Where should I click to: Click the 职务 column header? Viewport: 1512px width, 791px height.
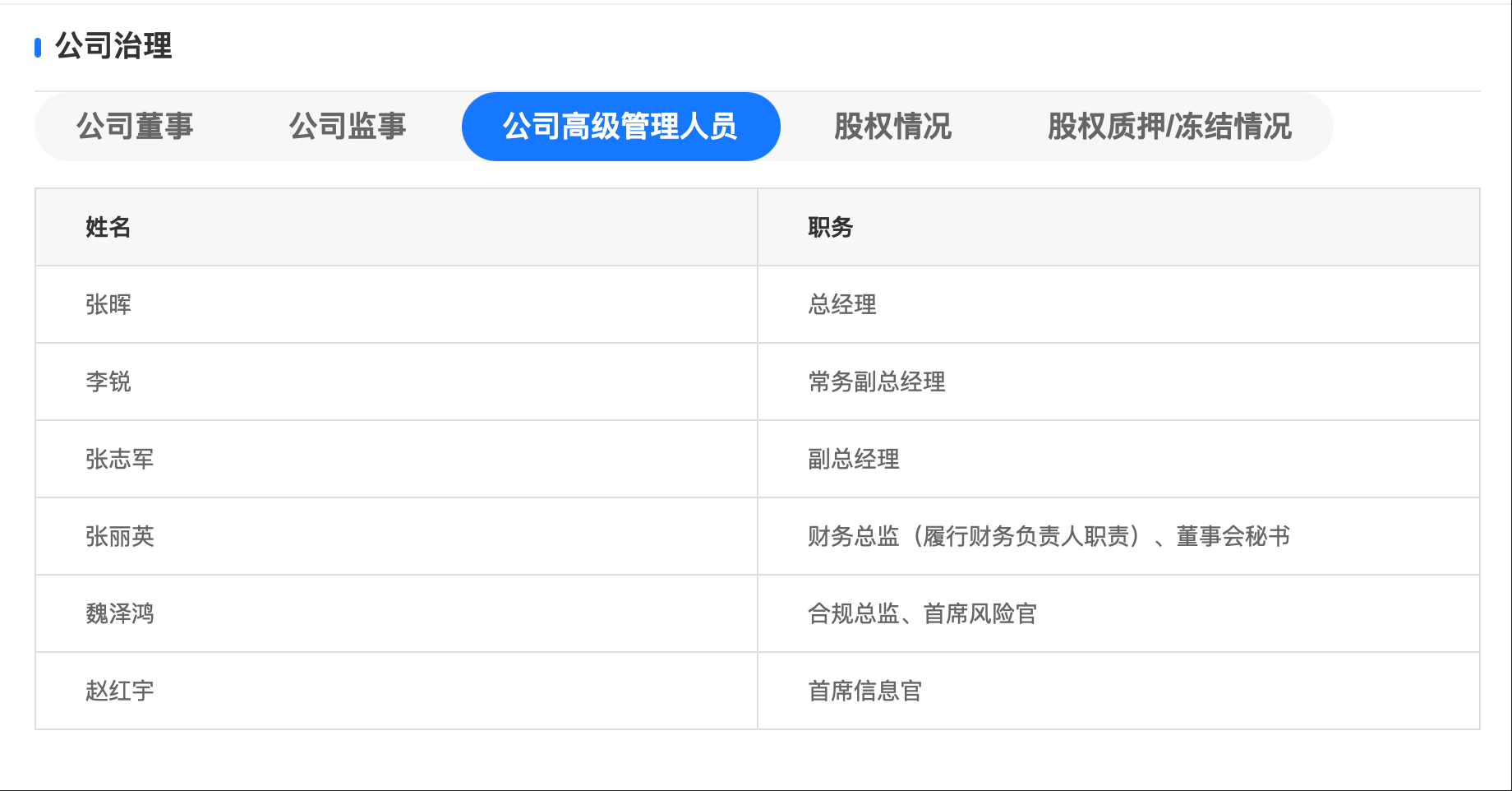pyautogui.click(x=831, y=227)
